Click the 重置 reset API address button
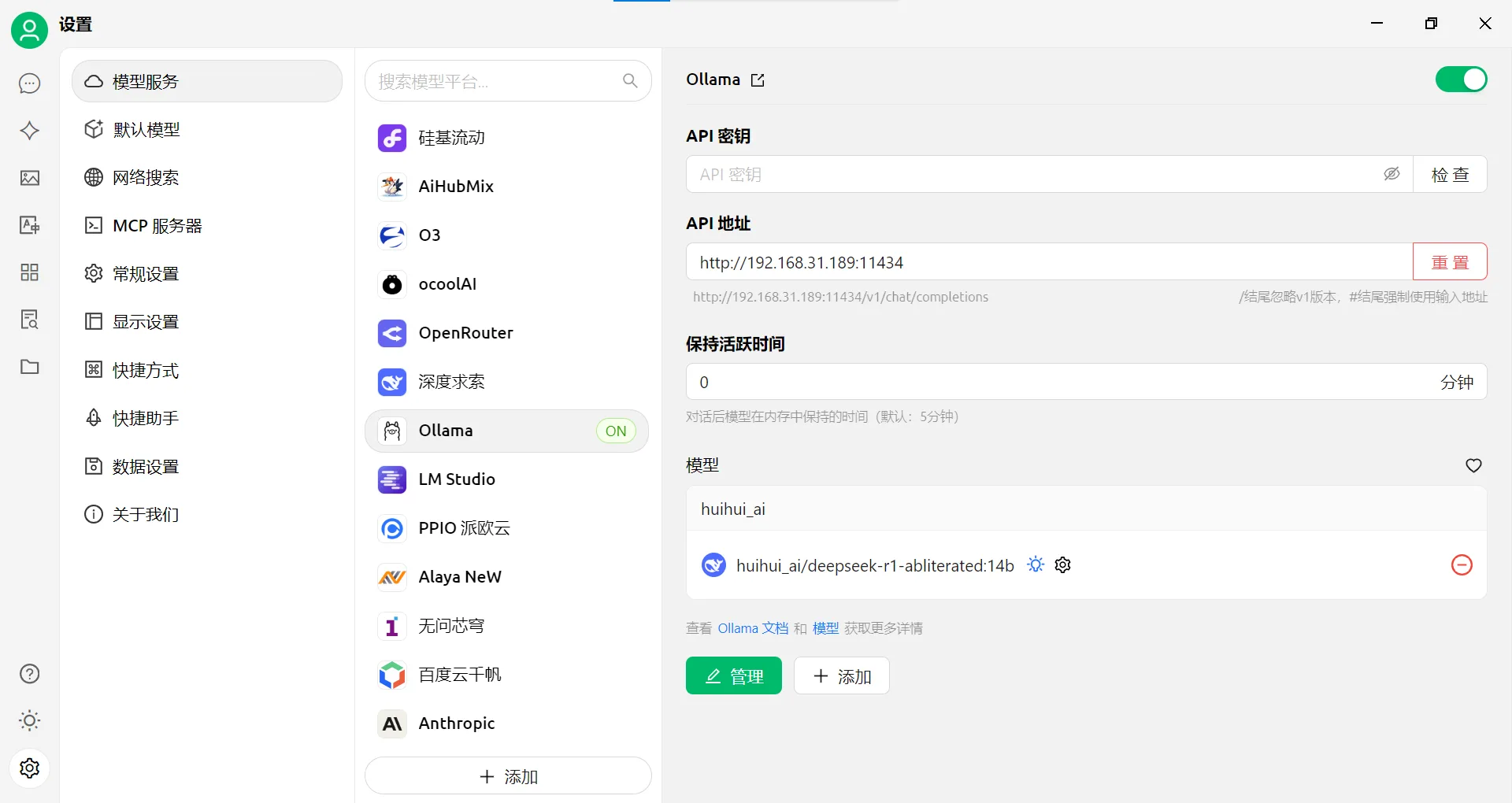 [1450, 262]
